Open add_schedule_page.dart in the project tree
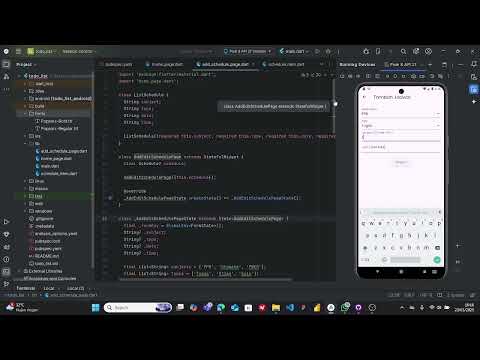This screenshot has height=360, width=480. point(61,151)
